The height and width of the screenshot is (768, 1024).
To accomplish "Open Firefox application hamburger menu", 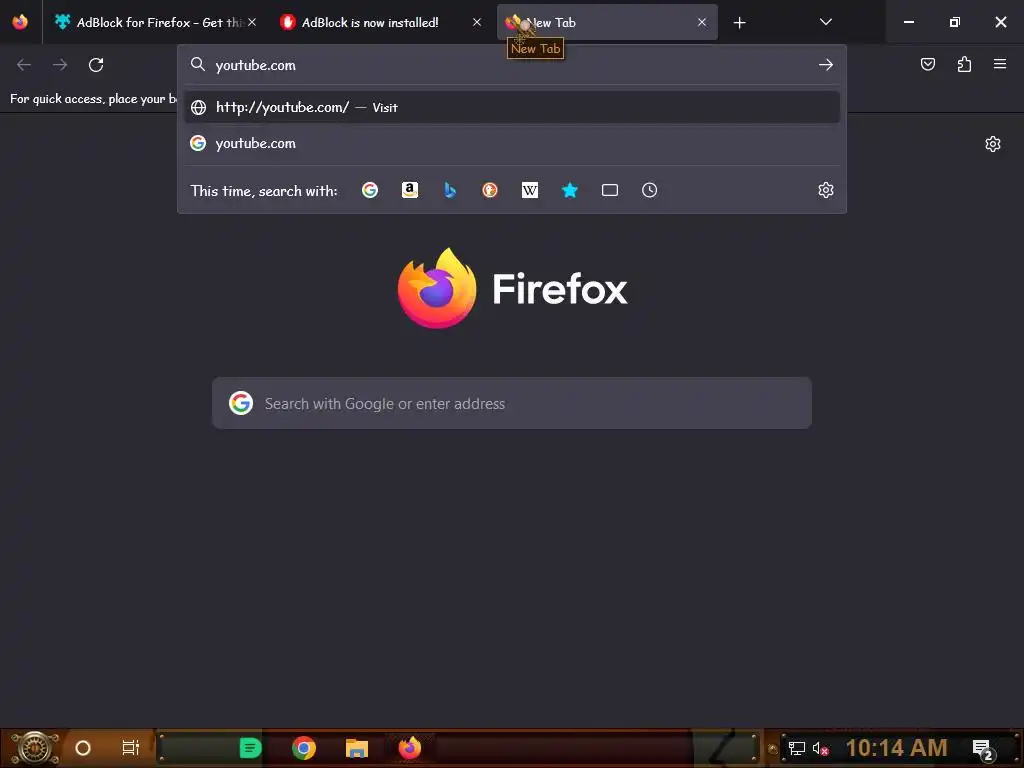I will (1000, 64).
